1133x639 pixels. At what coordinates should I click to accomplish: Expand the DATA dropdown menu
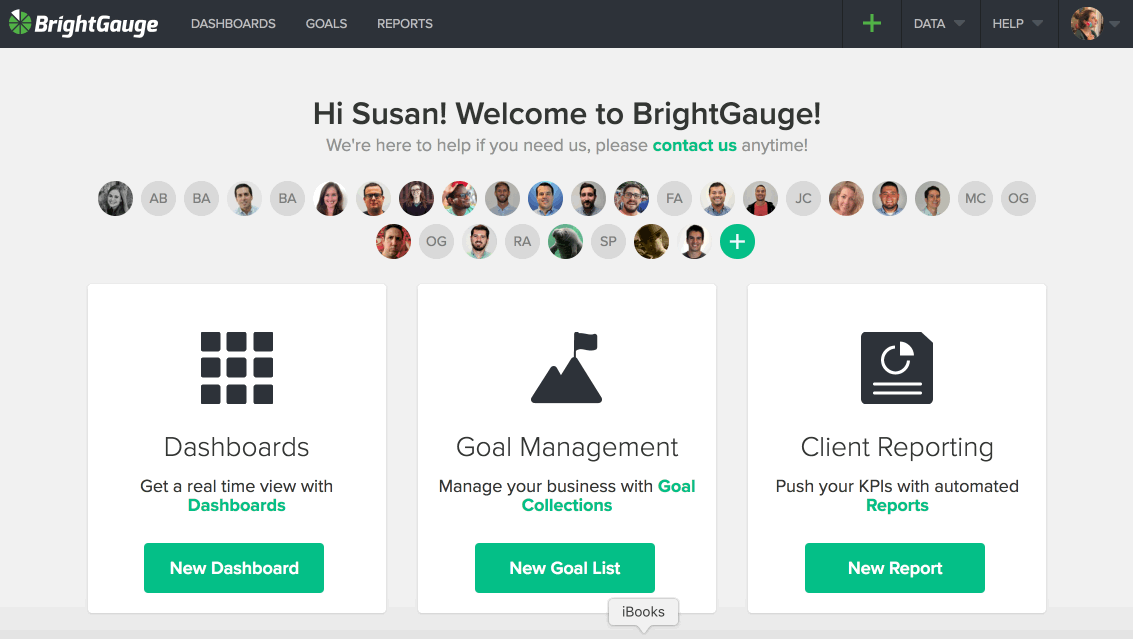click(939, 24)
